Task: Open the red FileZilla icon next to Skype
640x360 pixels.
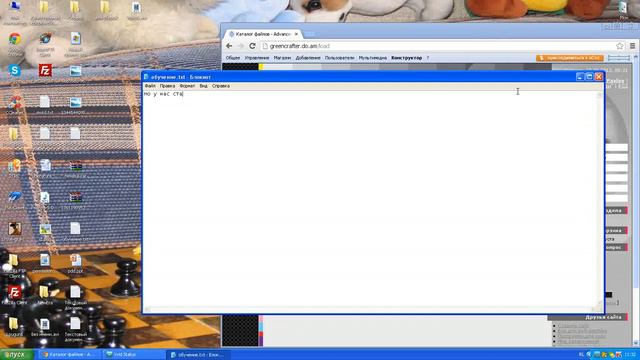Action: [45, 70]
